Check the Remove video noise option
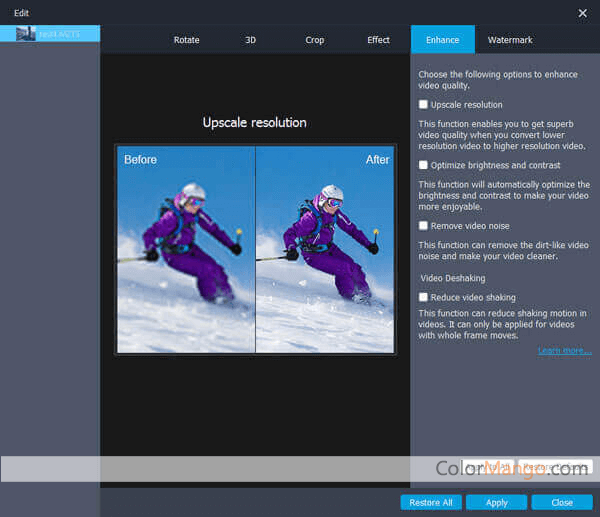The width and height of the screenshot is (600, 517). click(x=424, y=226)
